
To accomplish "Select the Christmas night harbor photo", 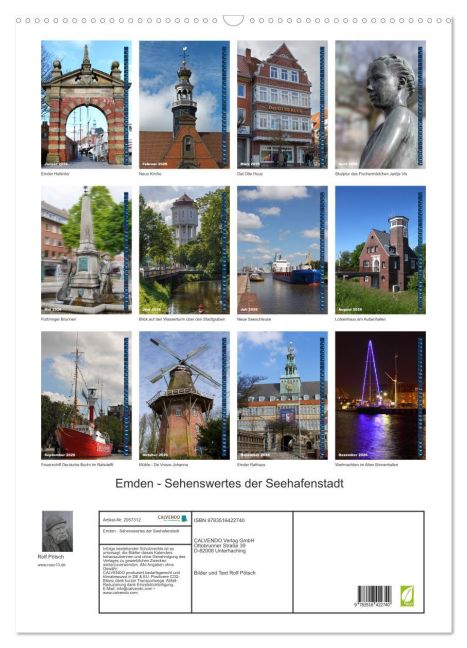I will pos(380,395).
